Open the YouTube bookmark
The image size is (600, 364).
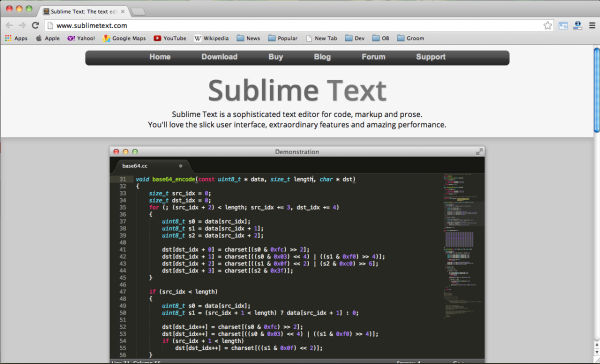click(x=170, y=38)
